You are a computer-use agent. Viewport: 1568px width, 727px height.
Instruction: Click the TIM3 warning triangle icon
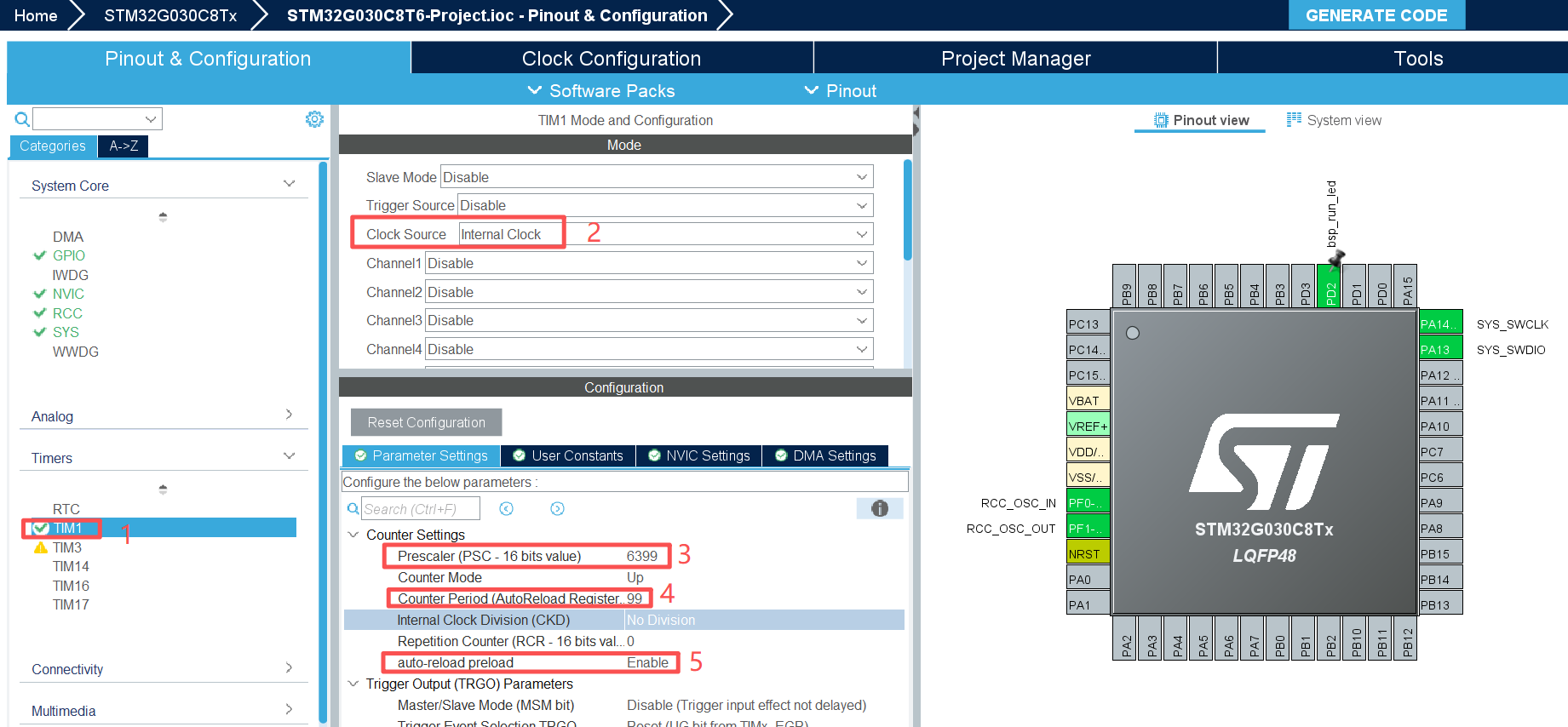[x=40, y=547]
